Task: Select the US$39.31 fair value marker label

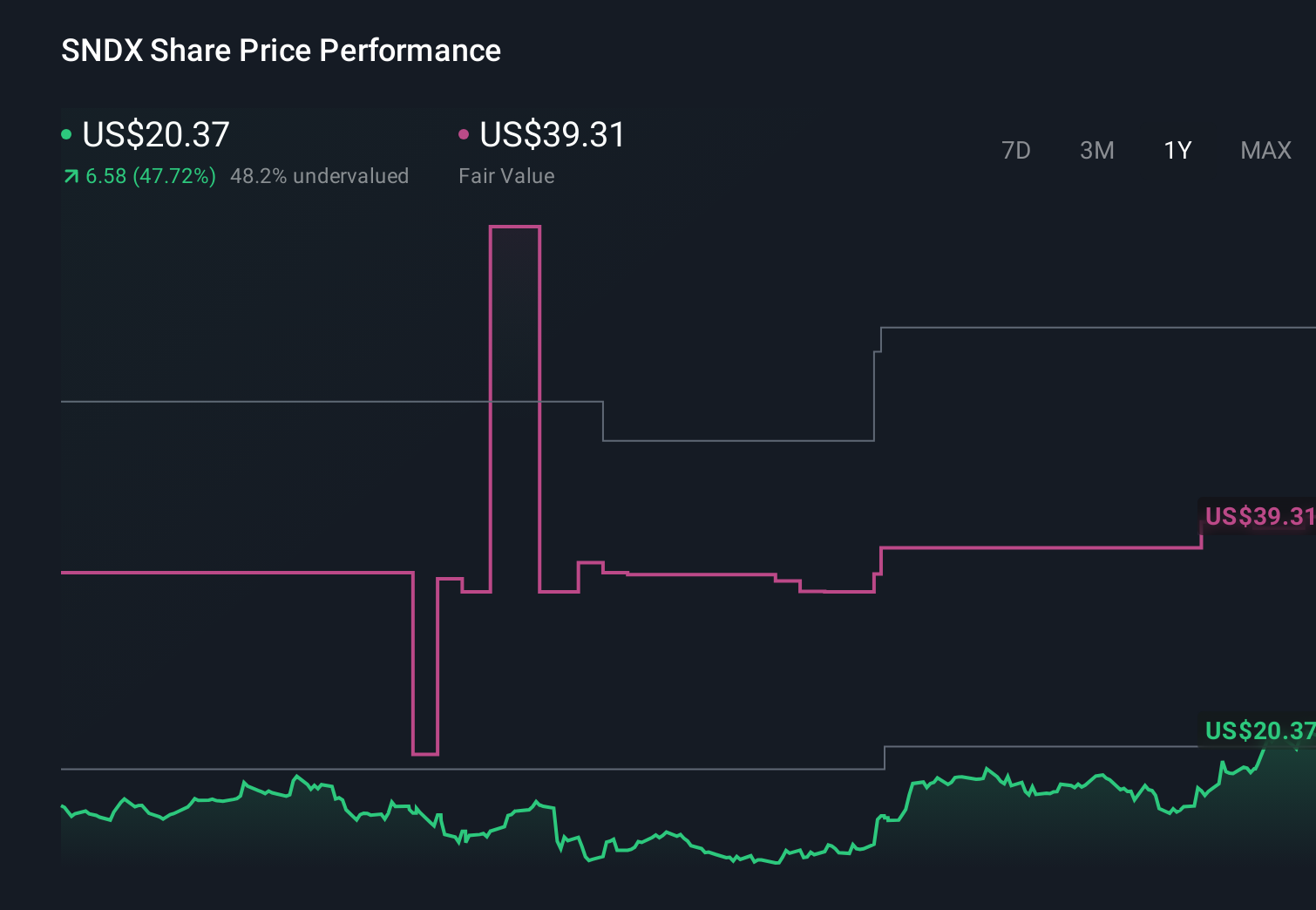Action: (x=1258, y=516)
